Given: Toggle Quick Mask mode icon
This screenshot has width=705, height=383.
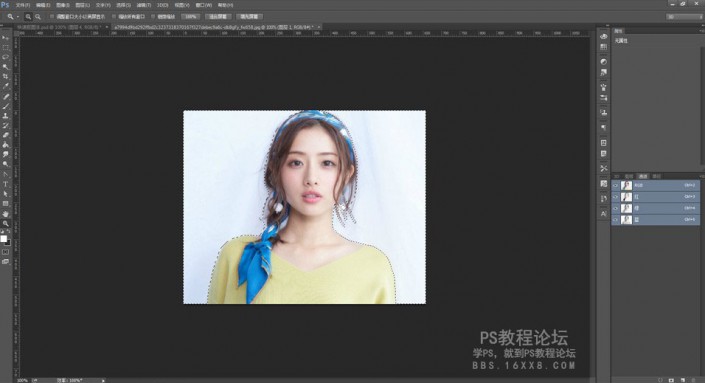Looking at the screenshot, I should pos(5,252).
